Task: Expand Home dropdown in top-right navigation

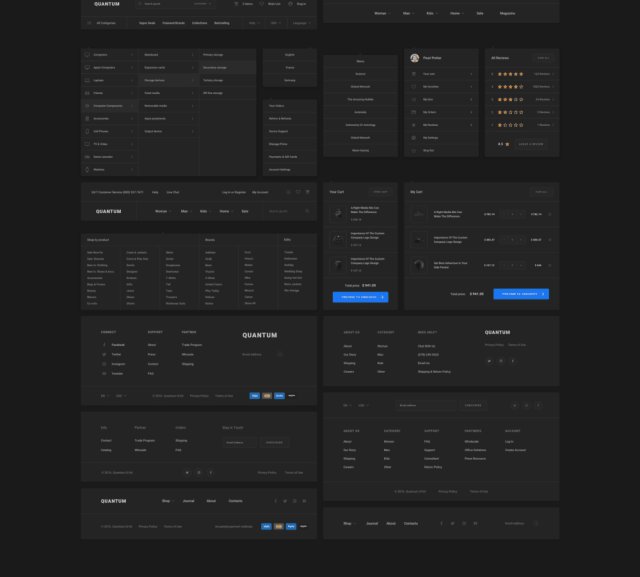Action: (x=463, y=13)
